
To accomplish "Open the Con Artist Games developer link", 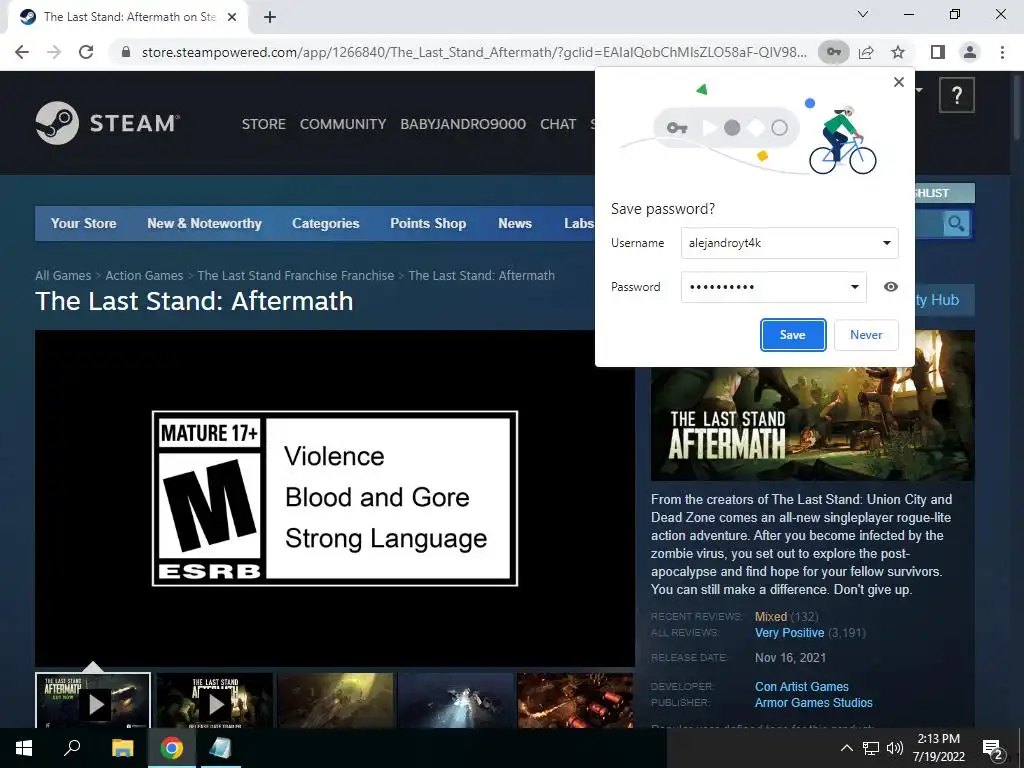I will tap(802, 686).
